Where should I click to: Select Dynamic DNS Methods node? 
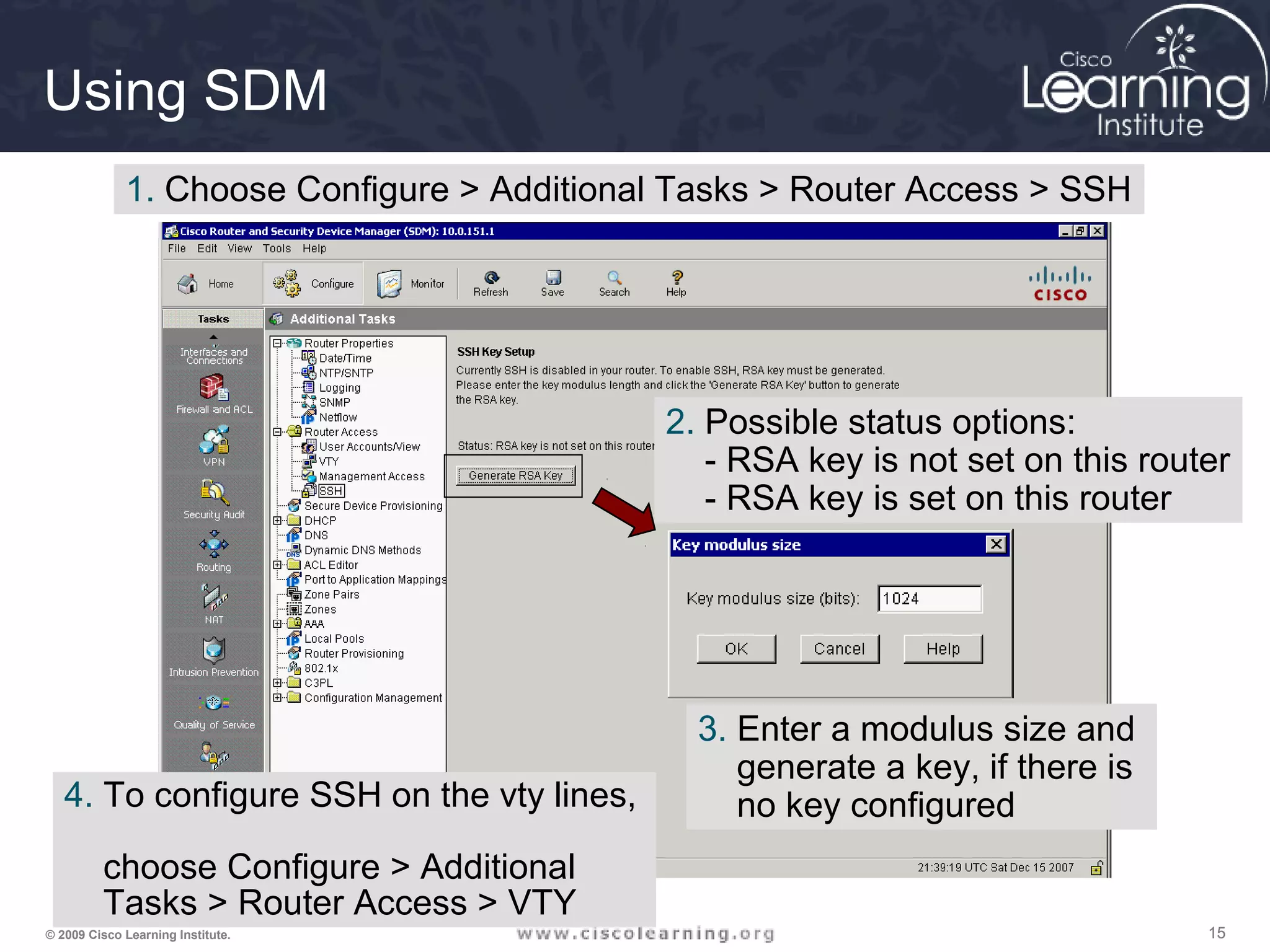362,550
